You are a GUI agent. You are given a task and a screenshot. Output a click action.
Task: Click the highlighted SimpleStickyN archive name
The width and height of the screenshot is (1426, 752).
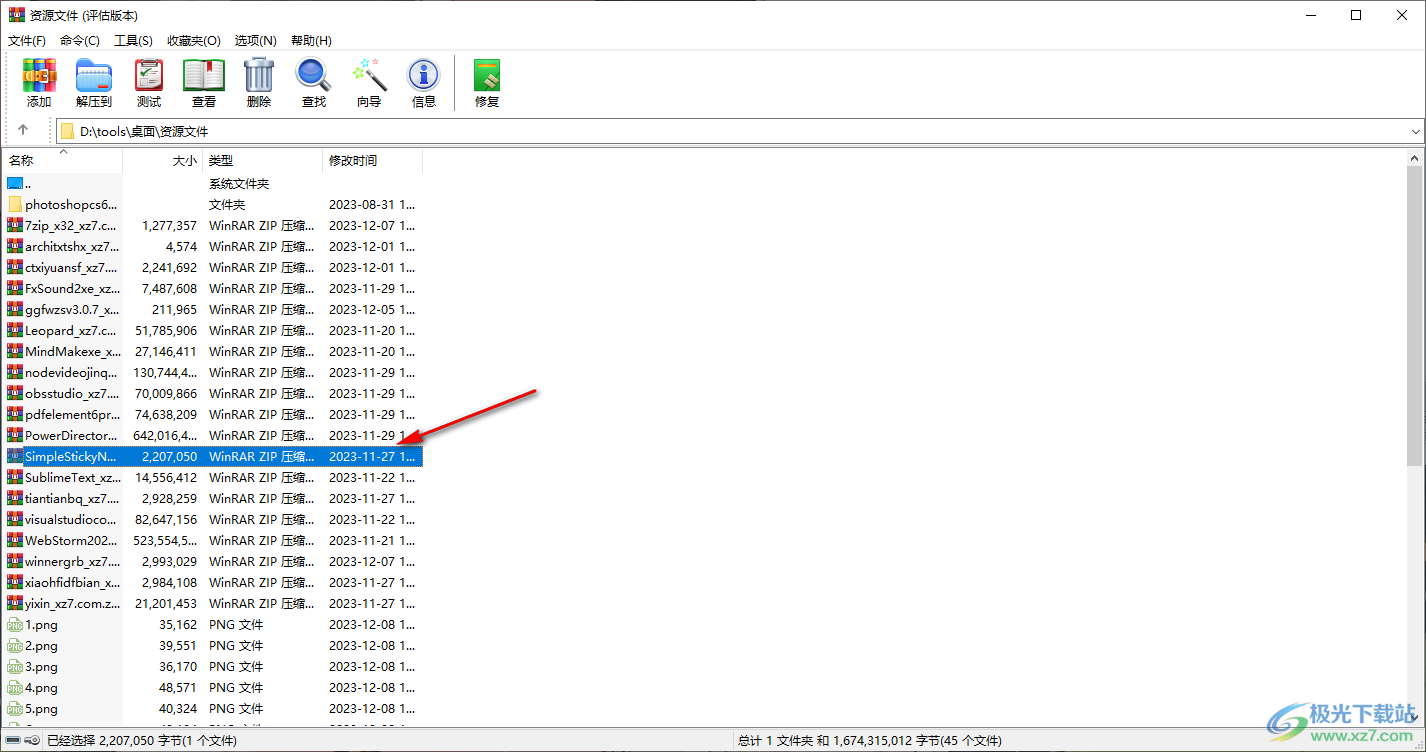71,456
